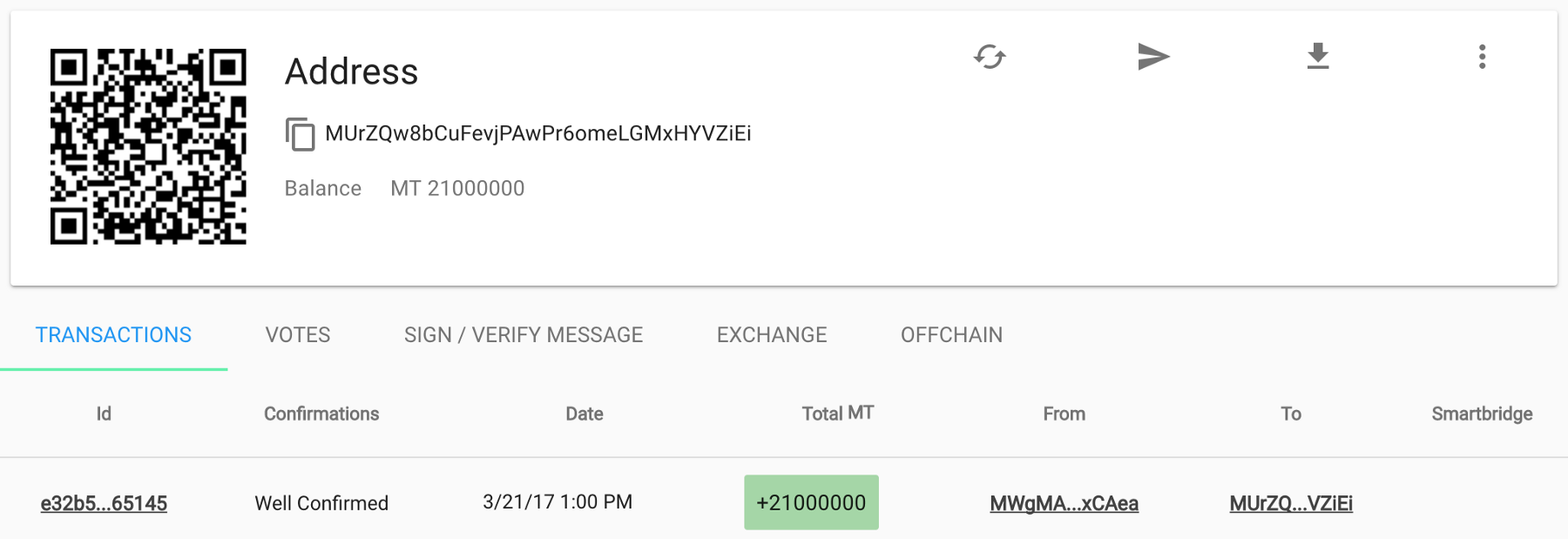This screenshot has width=1568, height=539.
Task: Click the full wallet address text
Action: (537, 133)
